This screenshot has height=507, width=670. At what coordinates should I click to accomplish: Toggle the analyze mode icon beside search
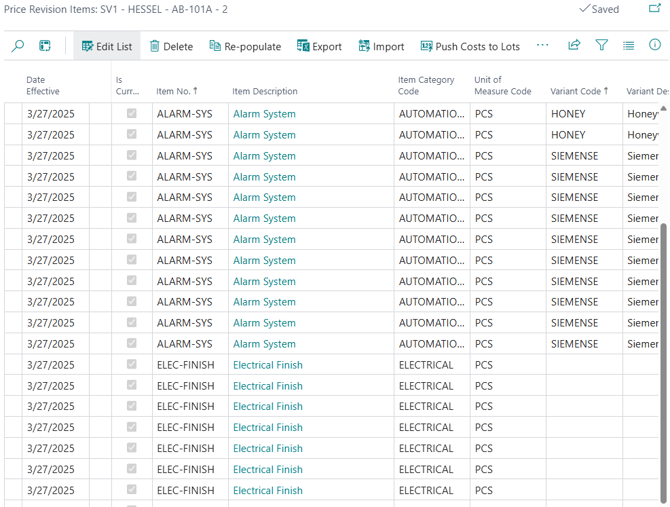tap(44, 46)
